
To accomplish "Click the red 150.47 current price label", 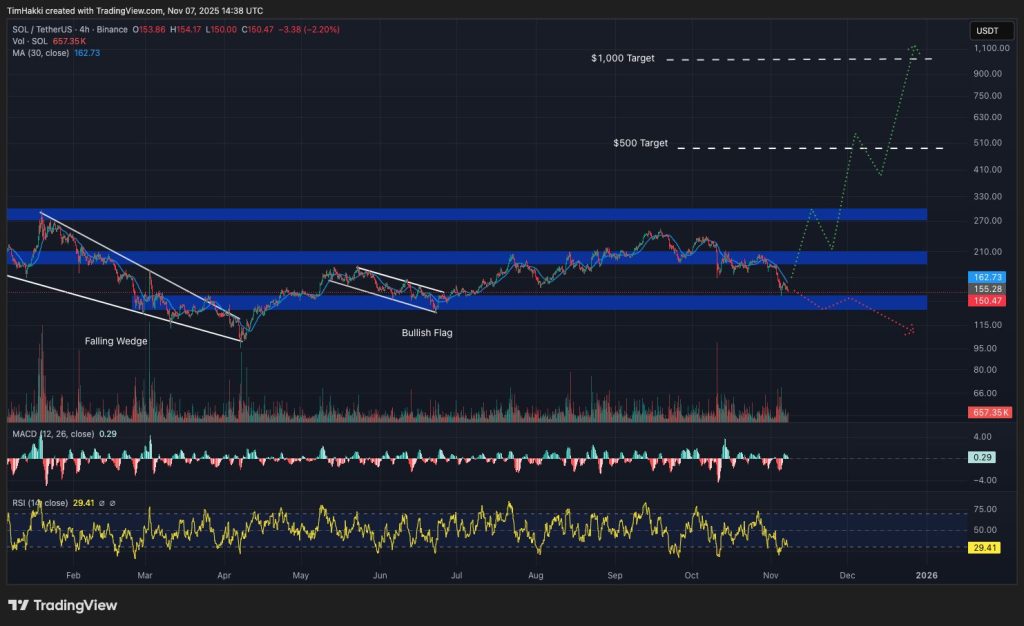I will [986, 299].
